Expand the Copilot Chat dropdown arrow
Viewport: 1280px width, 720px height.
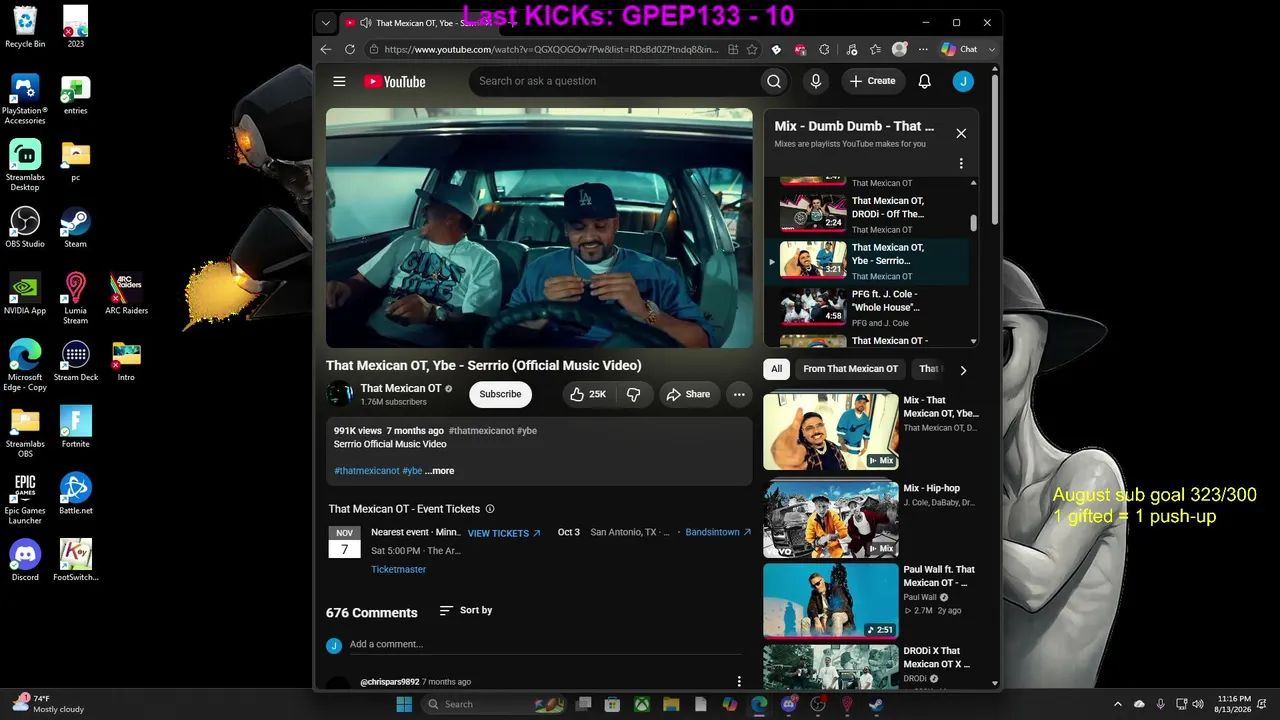tap(992, 49)
